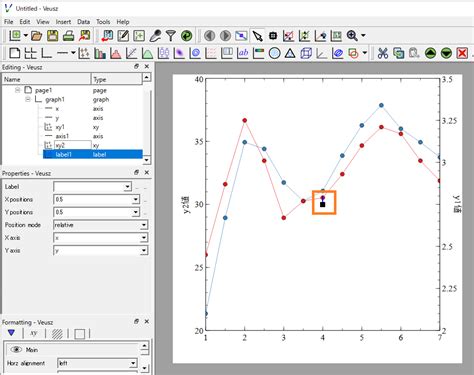The image size is (474, 375).
Task: Choose the select items arrow pointer tool
Action: [257, 35]
